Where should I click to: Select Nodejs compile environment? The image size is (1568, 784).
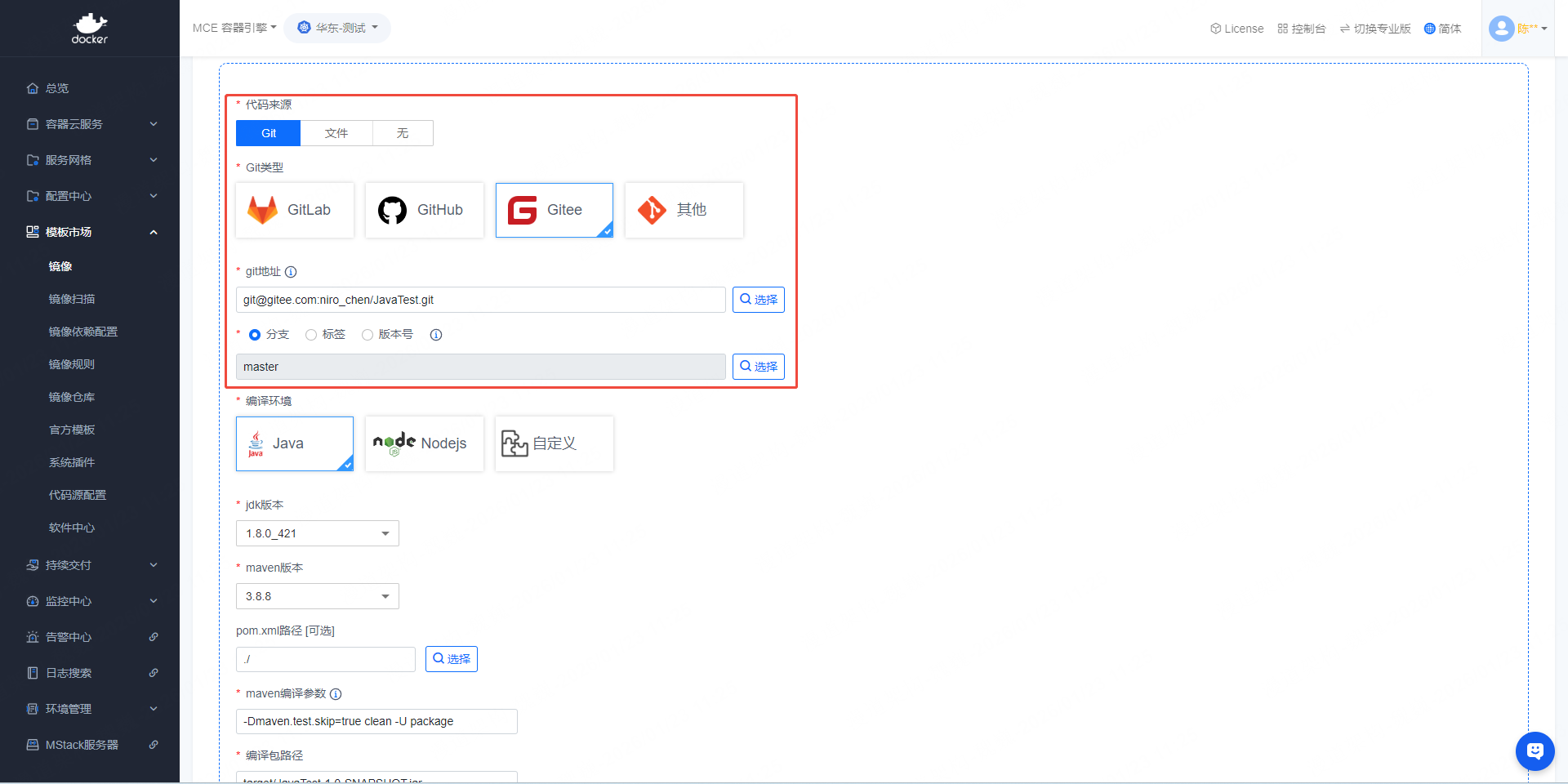(424, 443)
